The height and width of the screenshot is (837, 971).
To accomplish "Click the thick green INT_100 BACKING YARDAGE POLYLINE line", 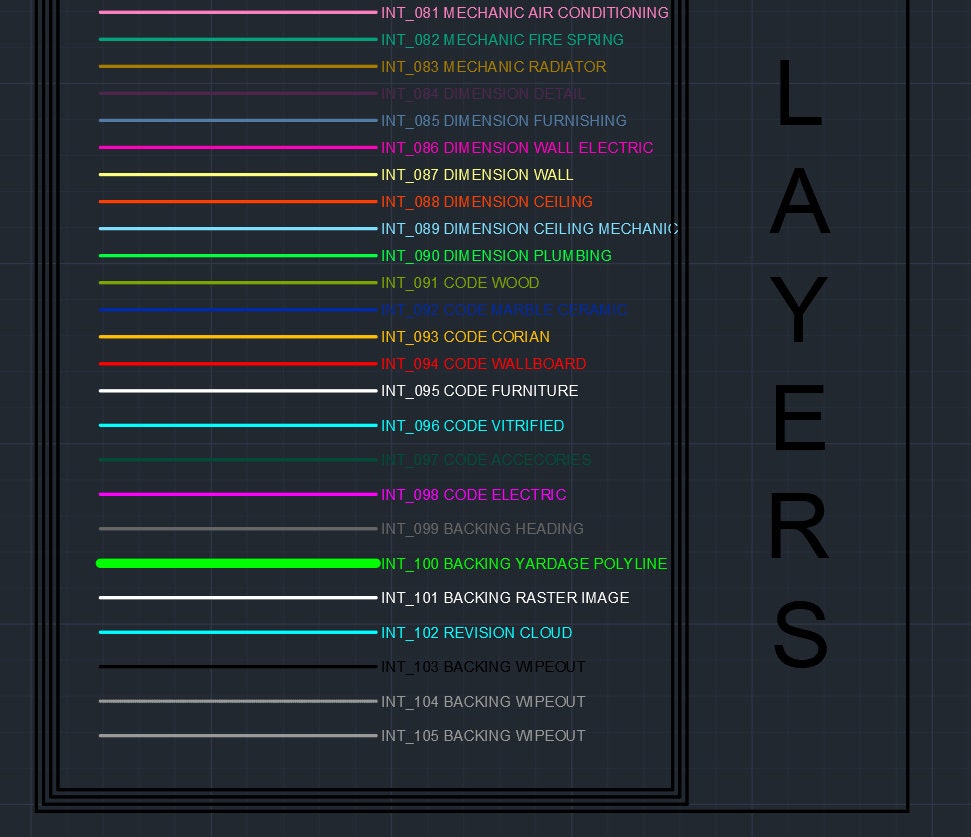I will (x=235, y=563).
